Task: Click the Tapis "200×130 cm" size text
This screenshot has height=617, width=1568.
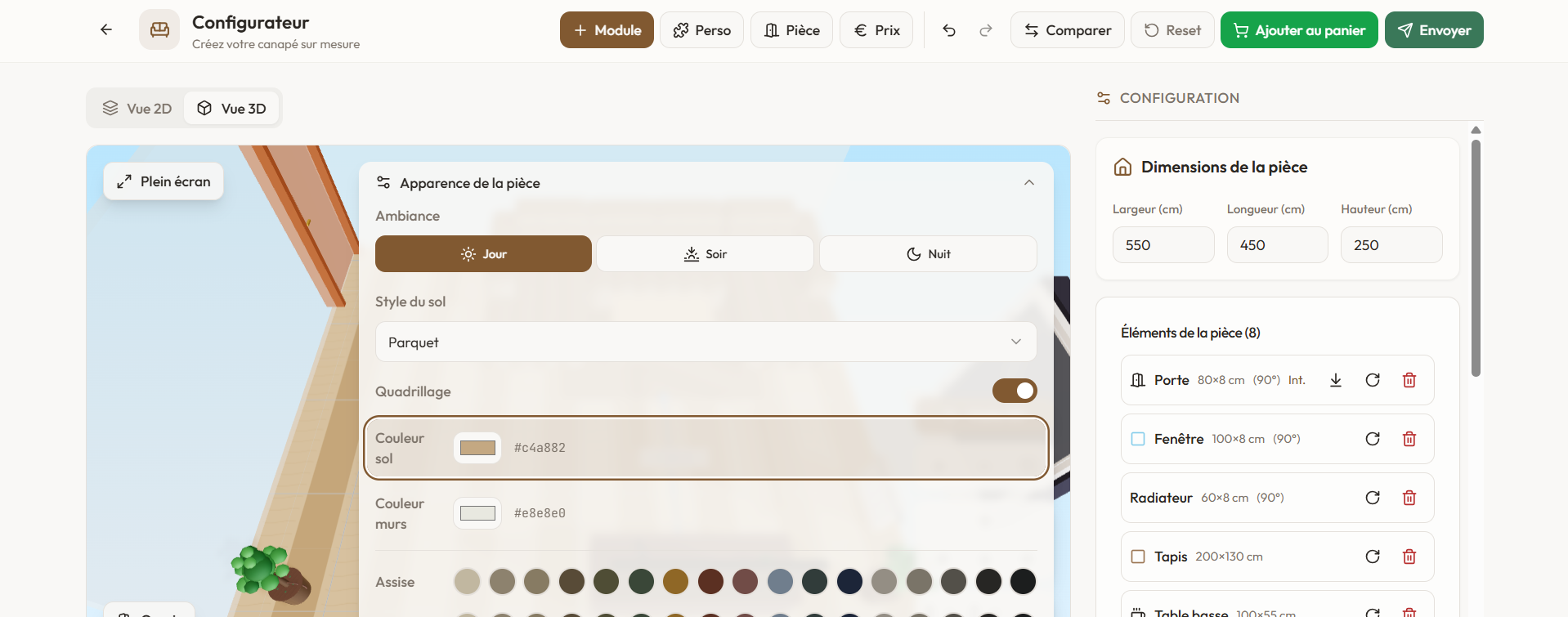Action: click(x=1229, y=557)
